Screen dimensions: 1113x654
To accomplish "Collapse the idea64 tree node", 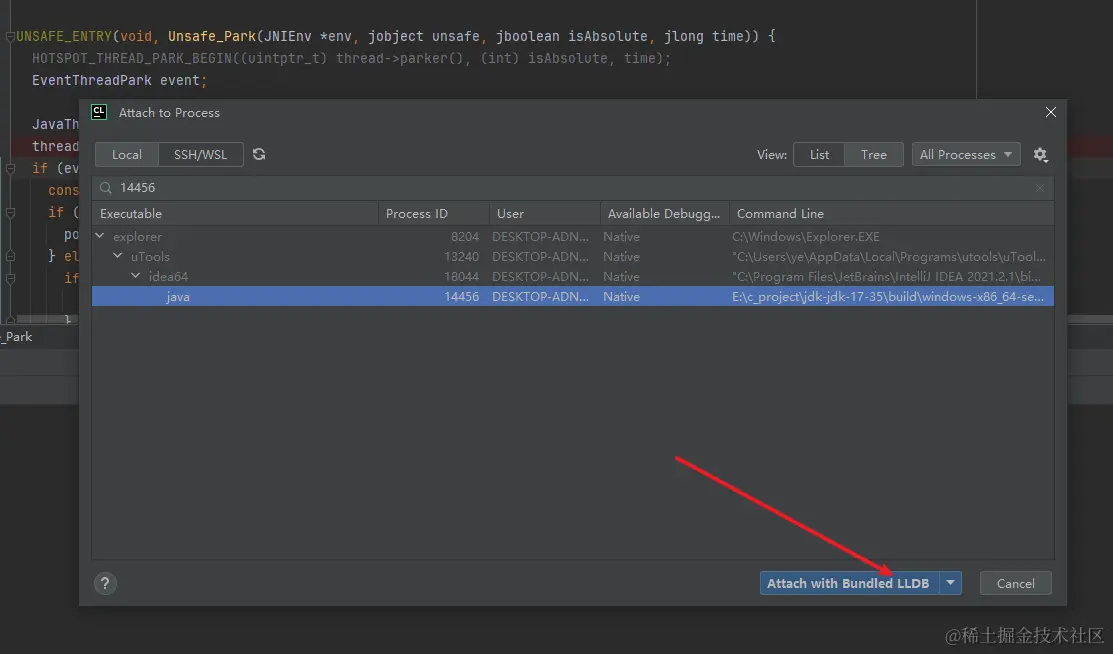I will [136, 276].
